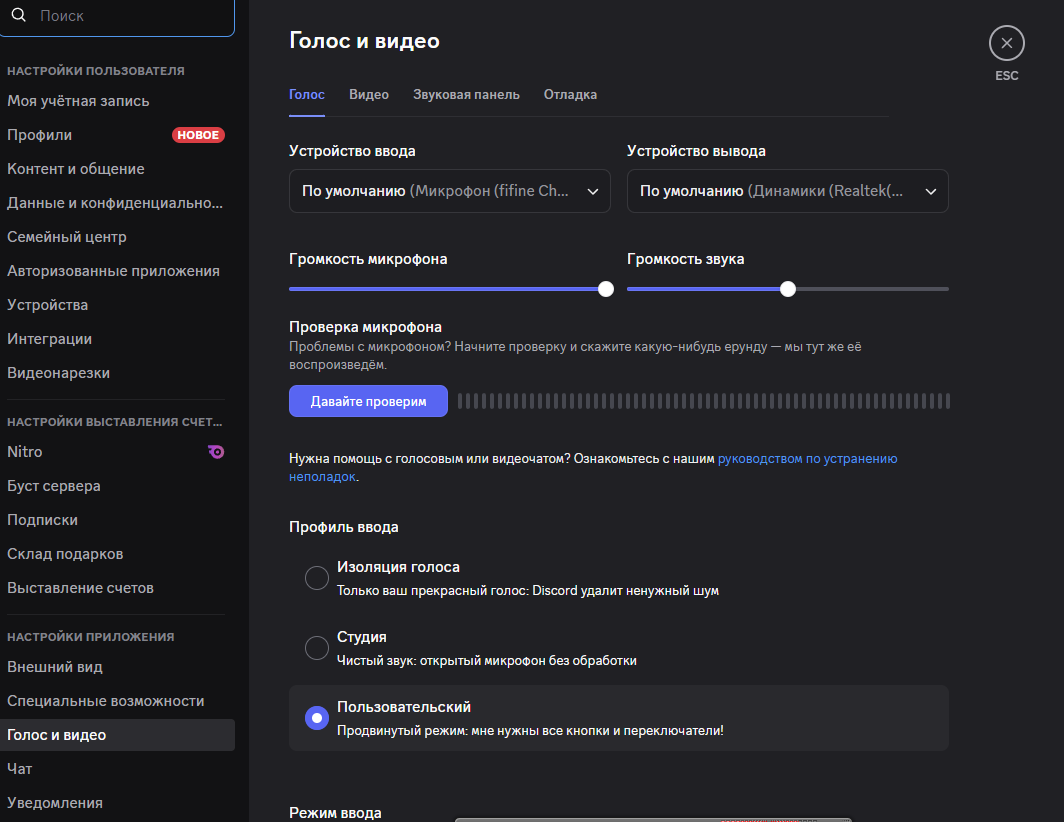Open Данные и конфиденциальность settings
The width and height of the screenshot is (1064, 822).
117,203
